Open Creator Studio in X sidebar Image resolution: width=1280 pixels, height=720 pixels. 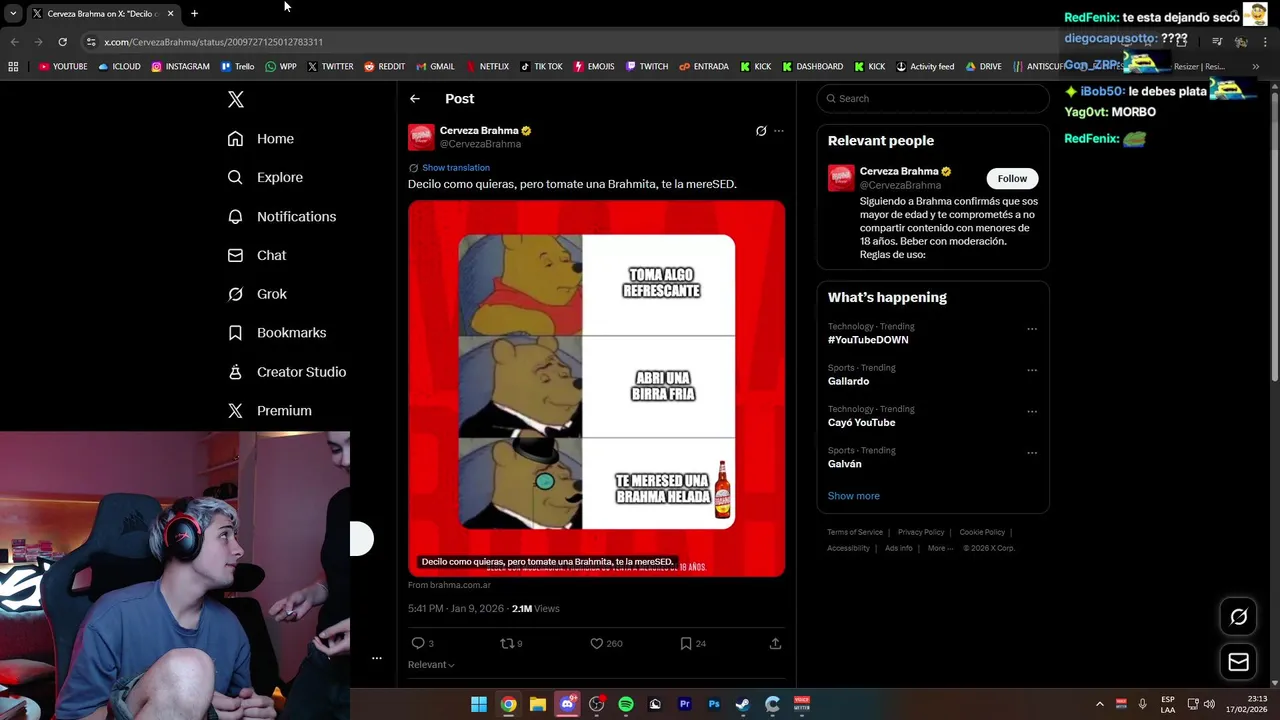click(286, 372)
